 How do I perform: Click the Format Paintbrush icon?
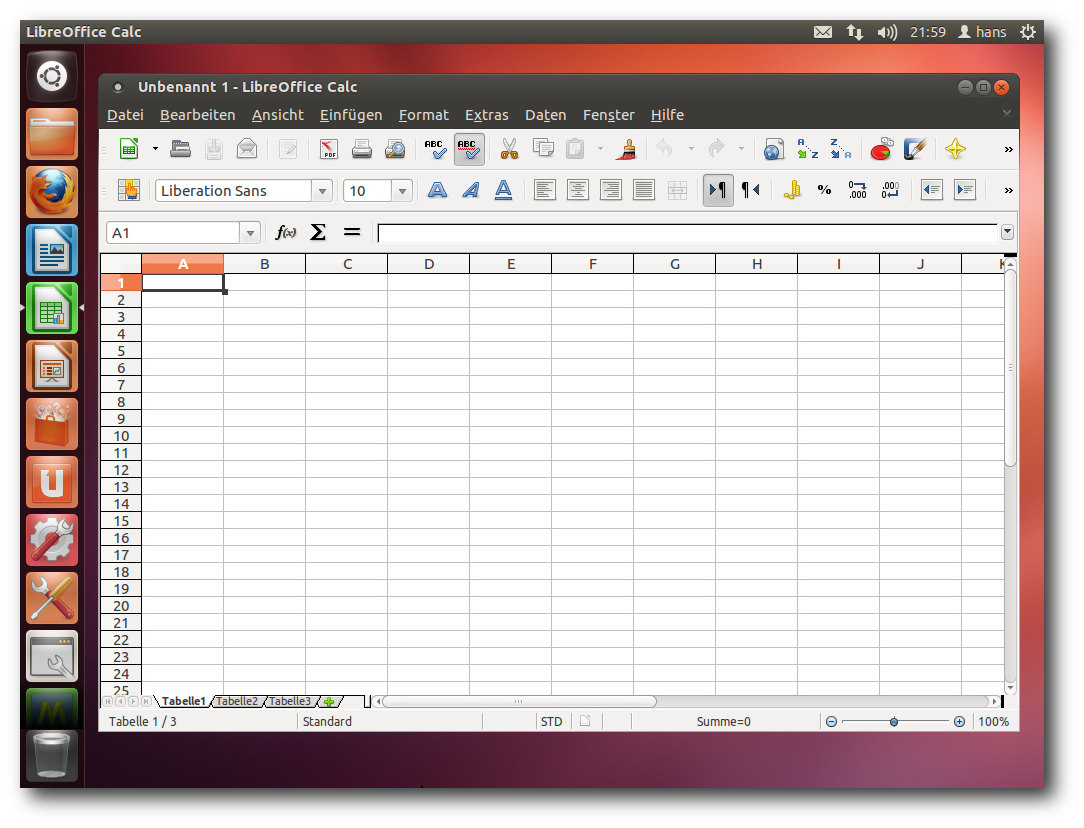point(628,150)
